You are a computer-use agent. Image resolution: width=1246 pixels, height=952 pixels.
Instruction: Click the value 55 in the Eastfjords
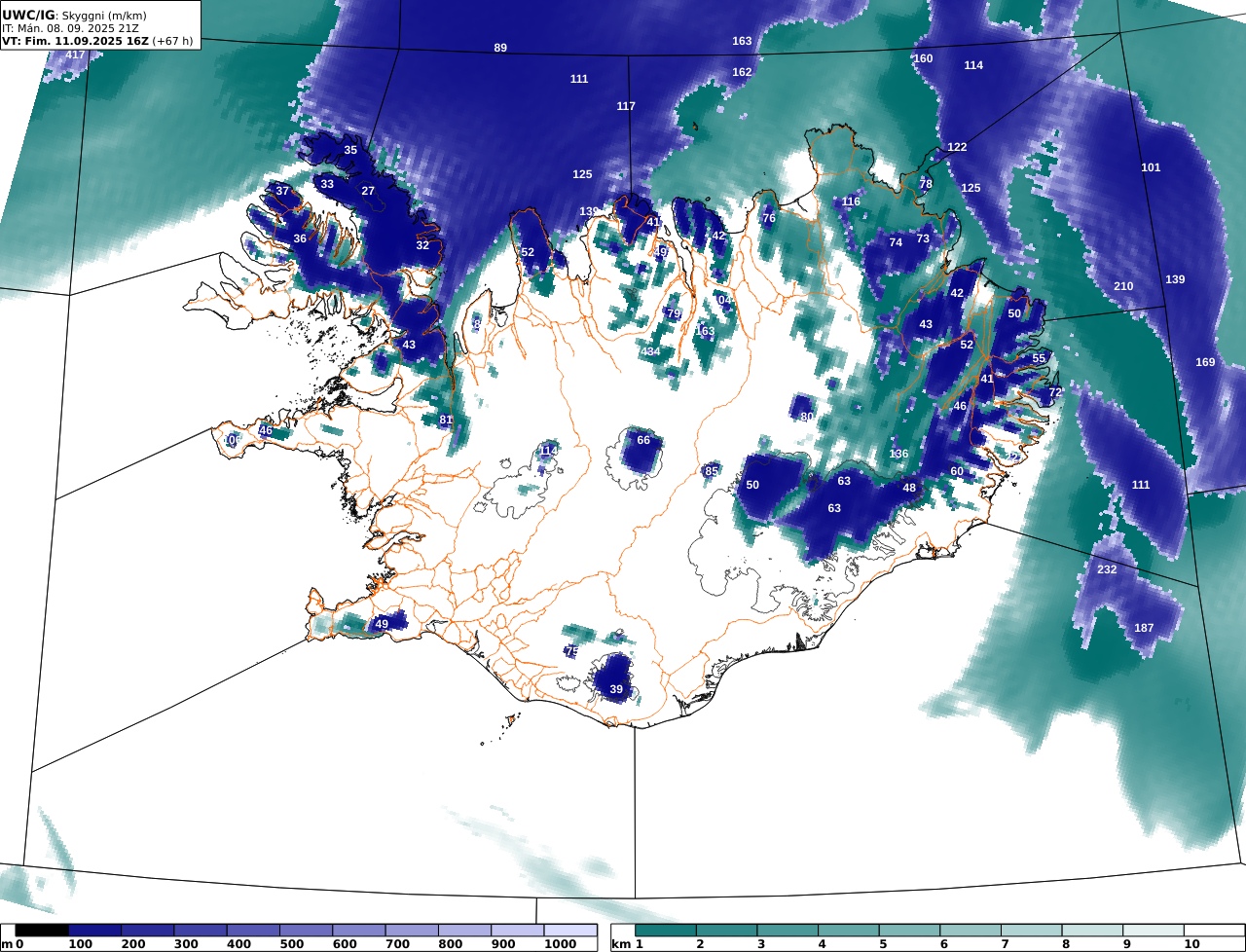[x=1039, y=358]
